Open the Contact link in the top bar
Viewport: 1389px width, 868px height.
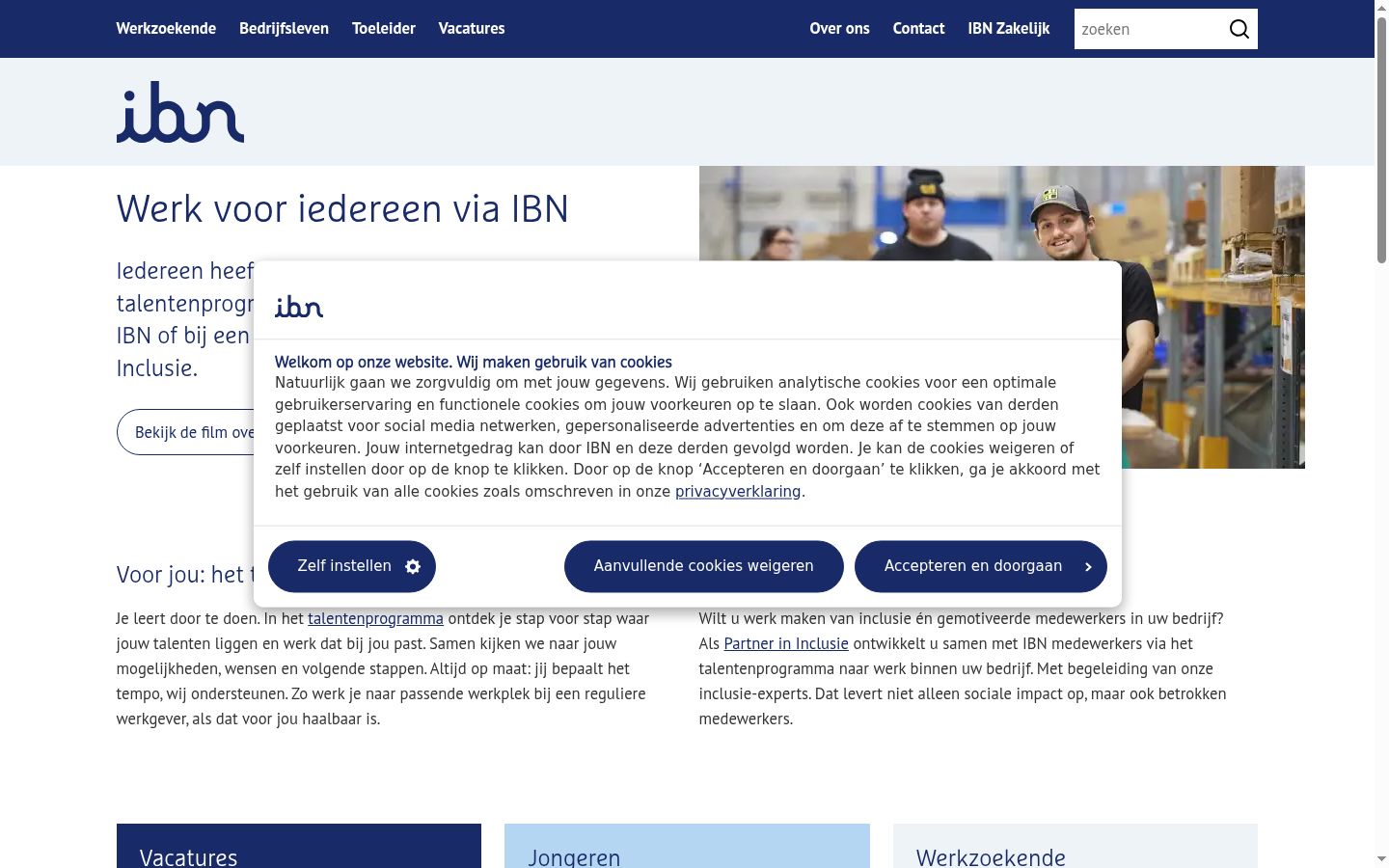918,28
